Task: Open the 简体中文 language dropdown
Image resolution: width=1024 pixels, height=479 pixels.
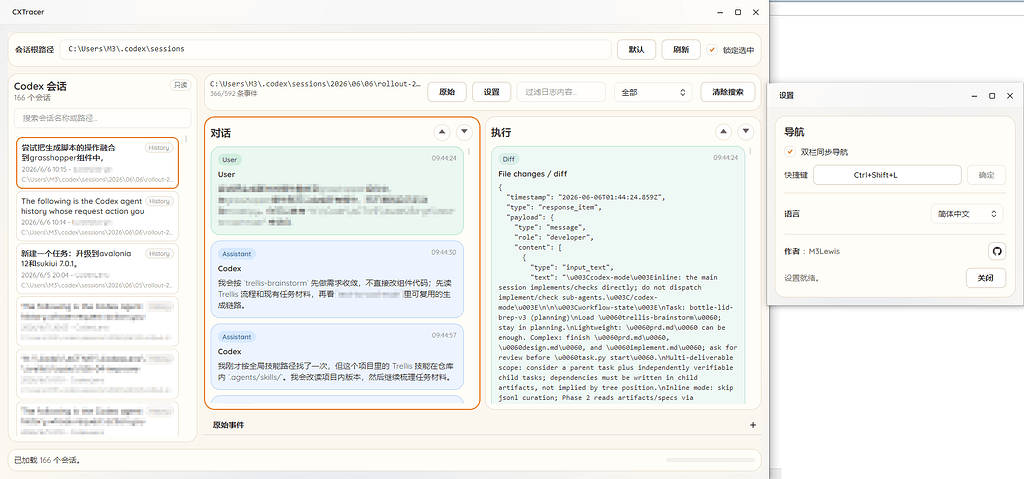Action: tap(967, 214)
